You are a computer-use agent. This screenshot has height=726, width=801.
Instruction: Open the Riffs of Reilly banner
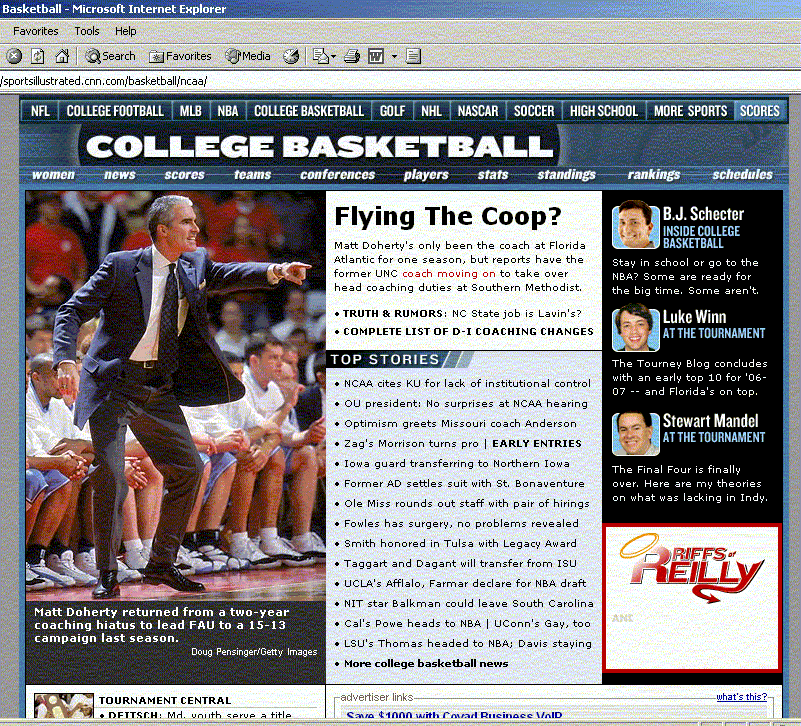[692, 598]
